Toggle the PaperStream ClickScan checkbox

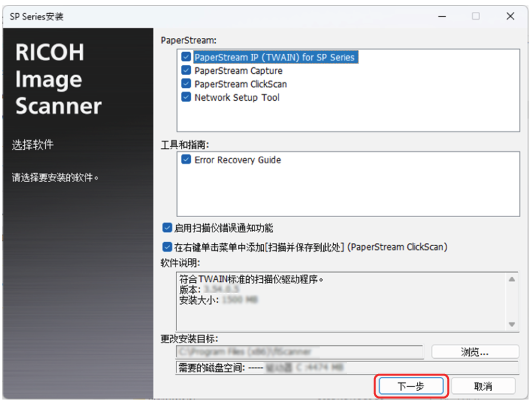pyautogui.click(x=186, y=83)
